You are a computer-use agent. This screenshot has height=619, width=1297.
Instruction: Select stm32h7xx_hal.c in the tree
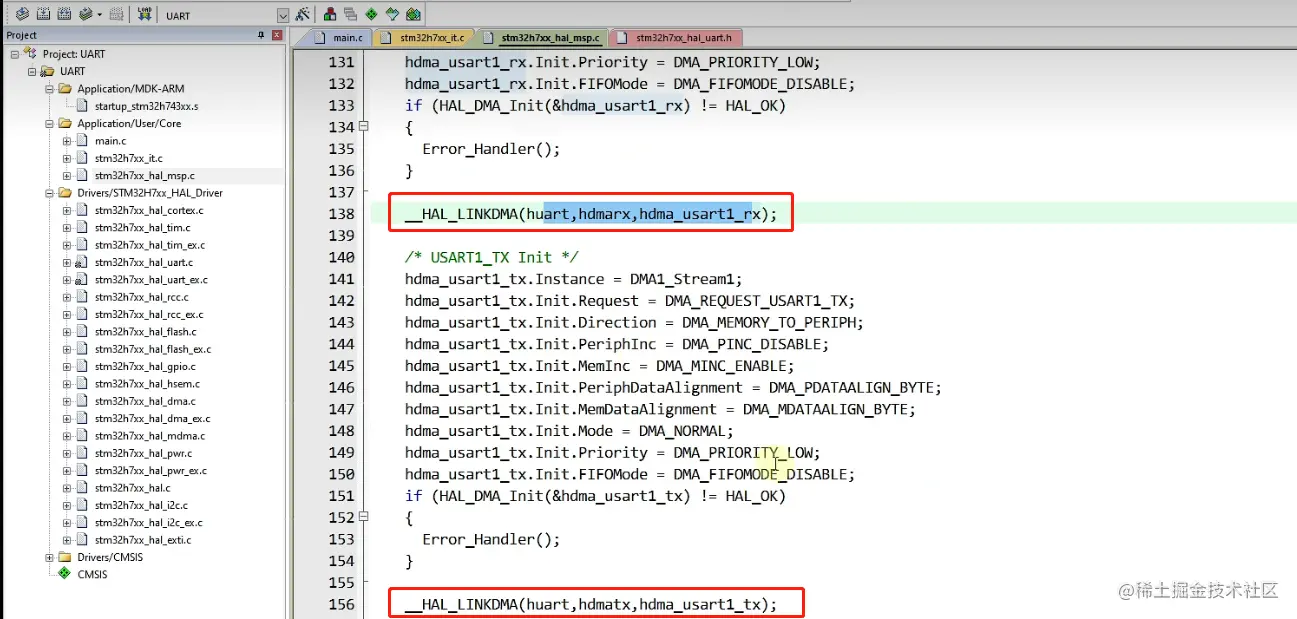coord(133,488)
